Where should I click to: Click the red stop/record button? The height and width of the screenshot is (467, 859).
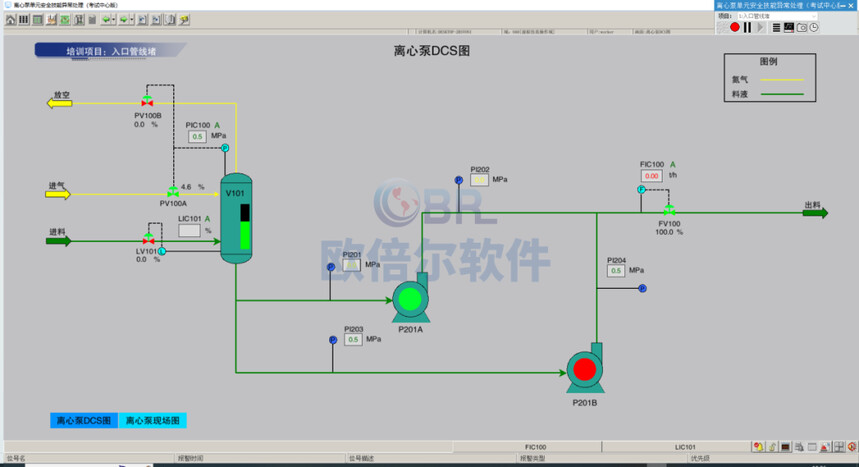point(735,27)
